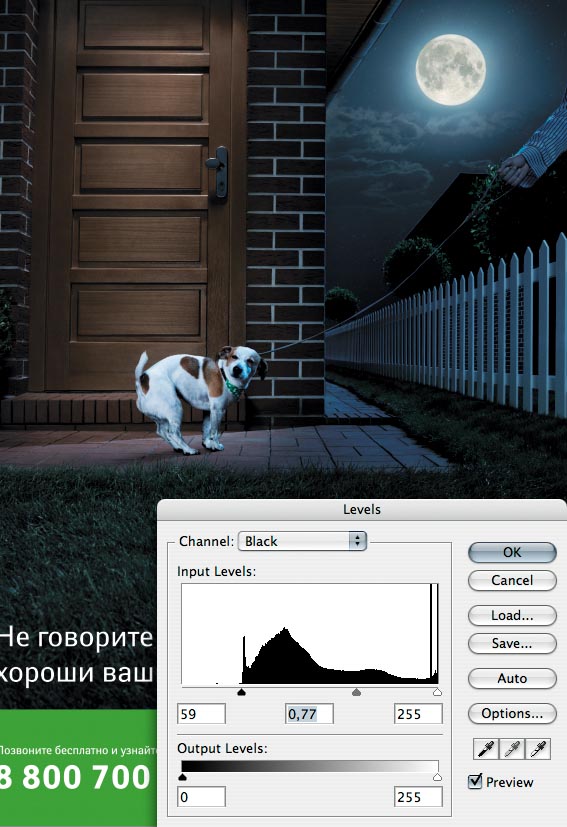
Task: Click the output highlight field showing 255
Action: pyautogui.click(x=418, y=796)
